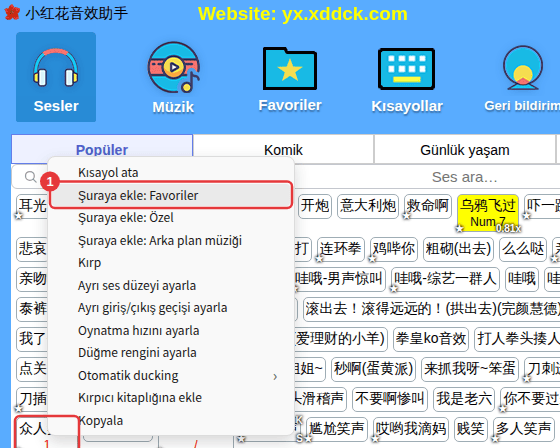Image resolution: width=560 pixels, height=448 pixels.
Task: Click favorite star on 连环拳 button
Action: (x=319, y=259)
